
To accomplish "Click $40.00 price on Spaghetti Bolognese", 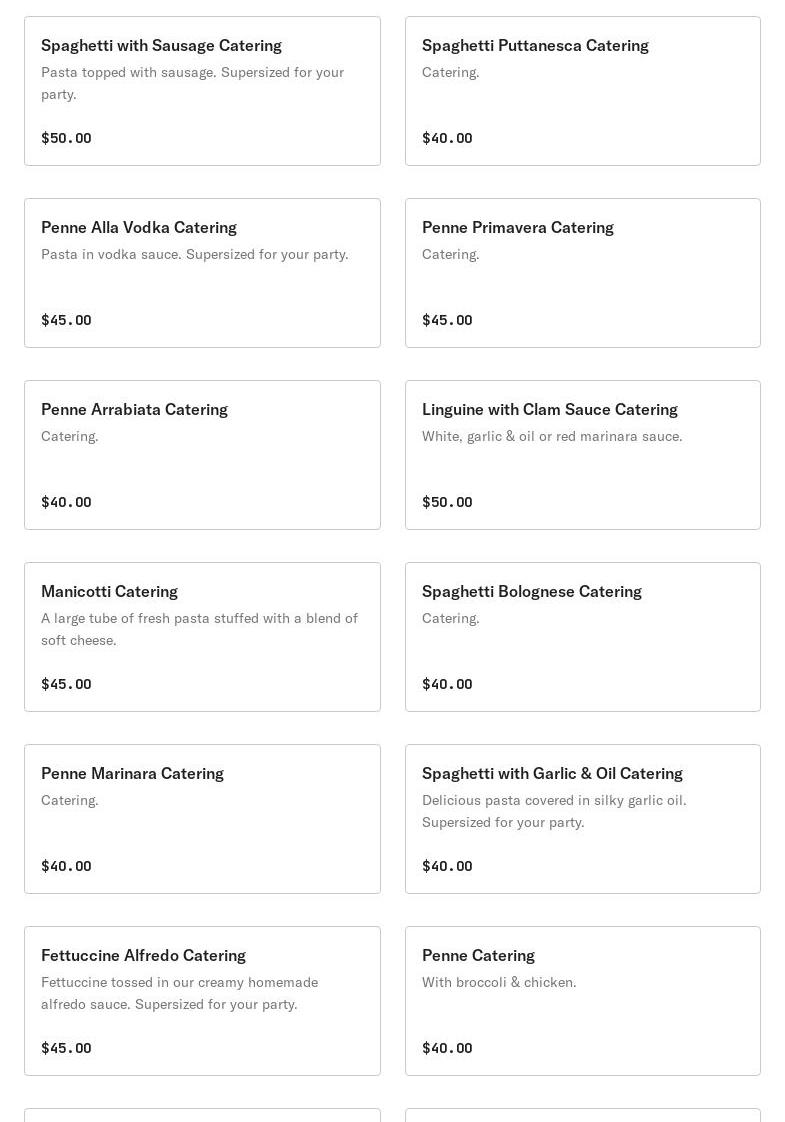I will coord(447,684).
